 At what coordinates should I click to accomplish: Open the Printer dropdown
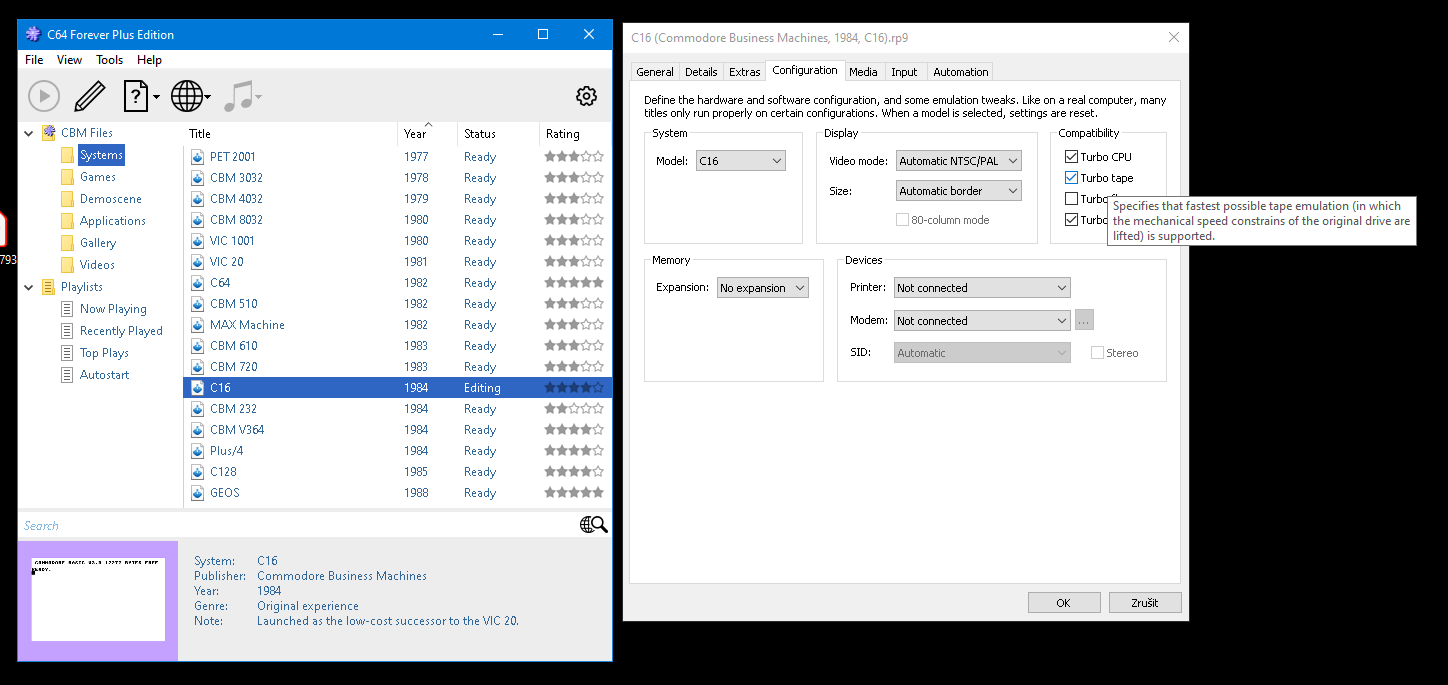[x=982, y=288]
